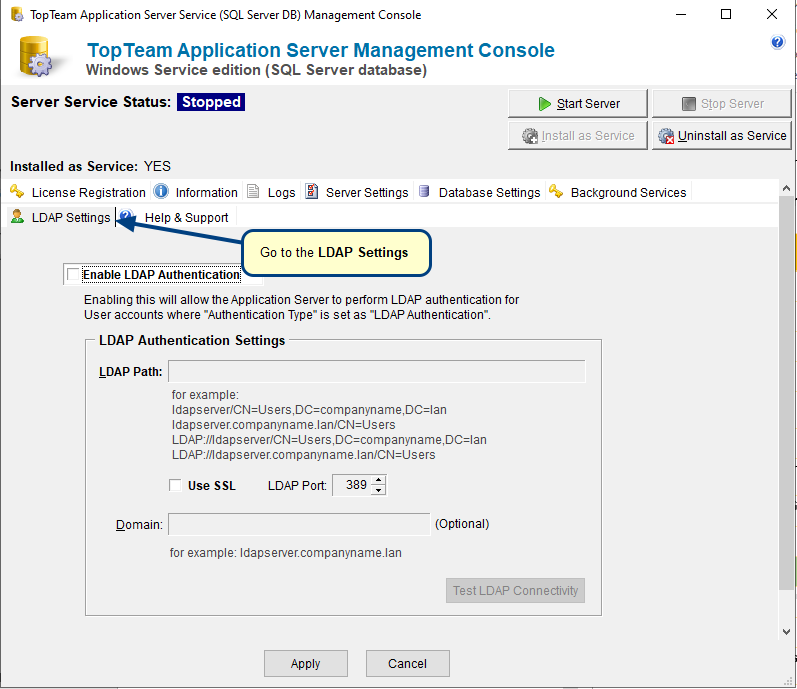This screenshot has height=689, width=797.
Task: Click the scrollbar up arrow
Action: (x=786, y=188)
